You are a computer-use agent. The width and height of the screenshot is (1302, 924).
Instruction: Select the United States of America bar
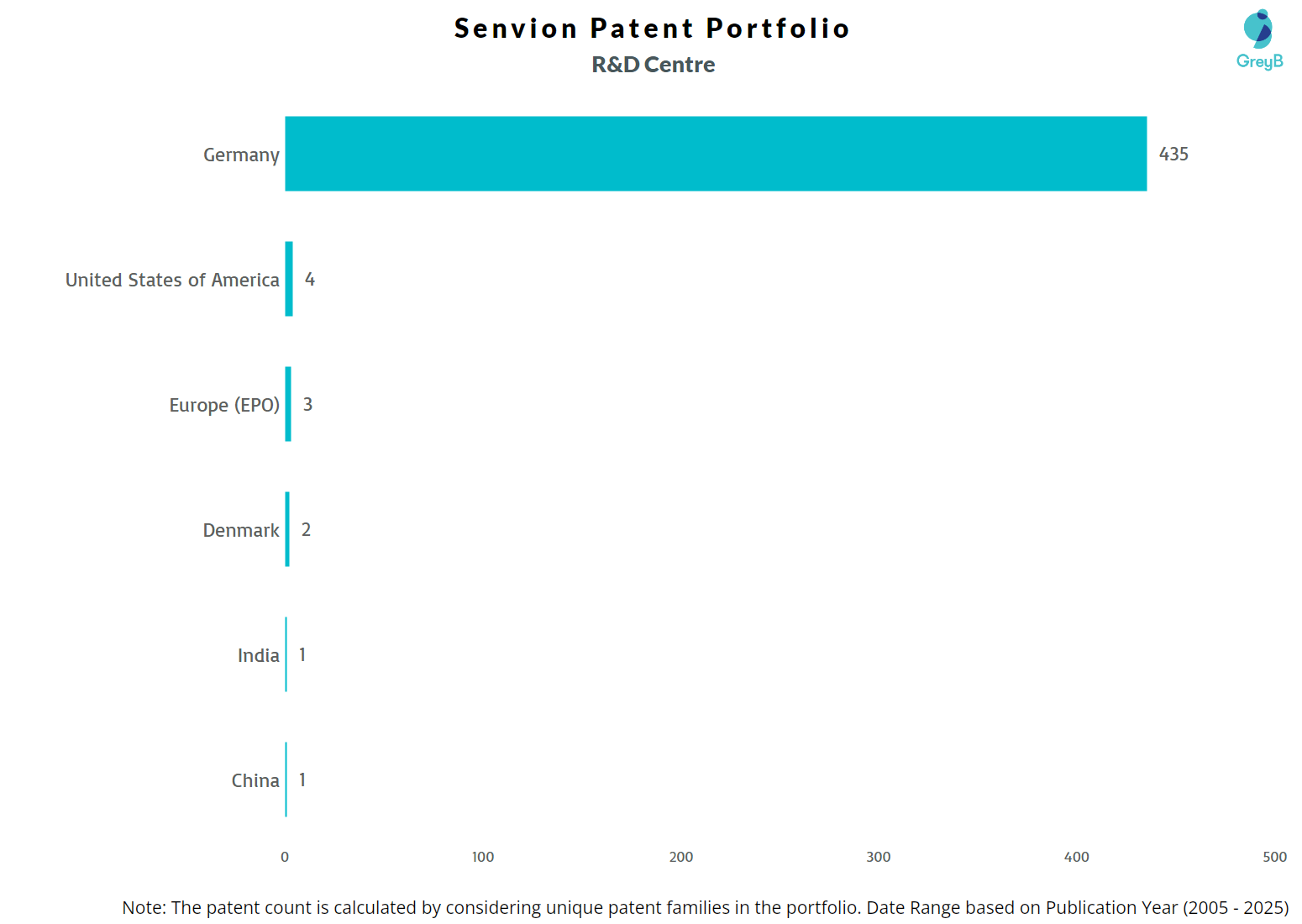click(x=289, y=279)
